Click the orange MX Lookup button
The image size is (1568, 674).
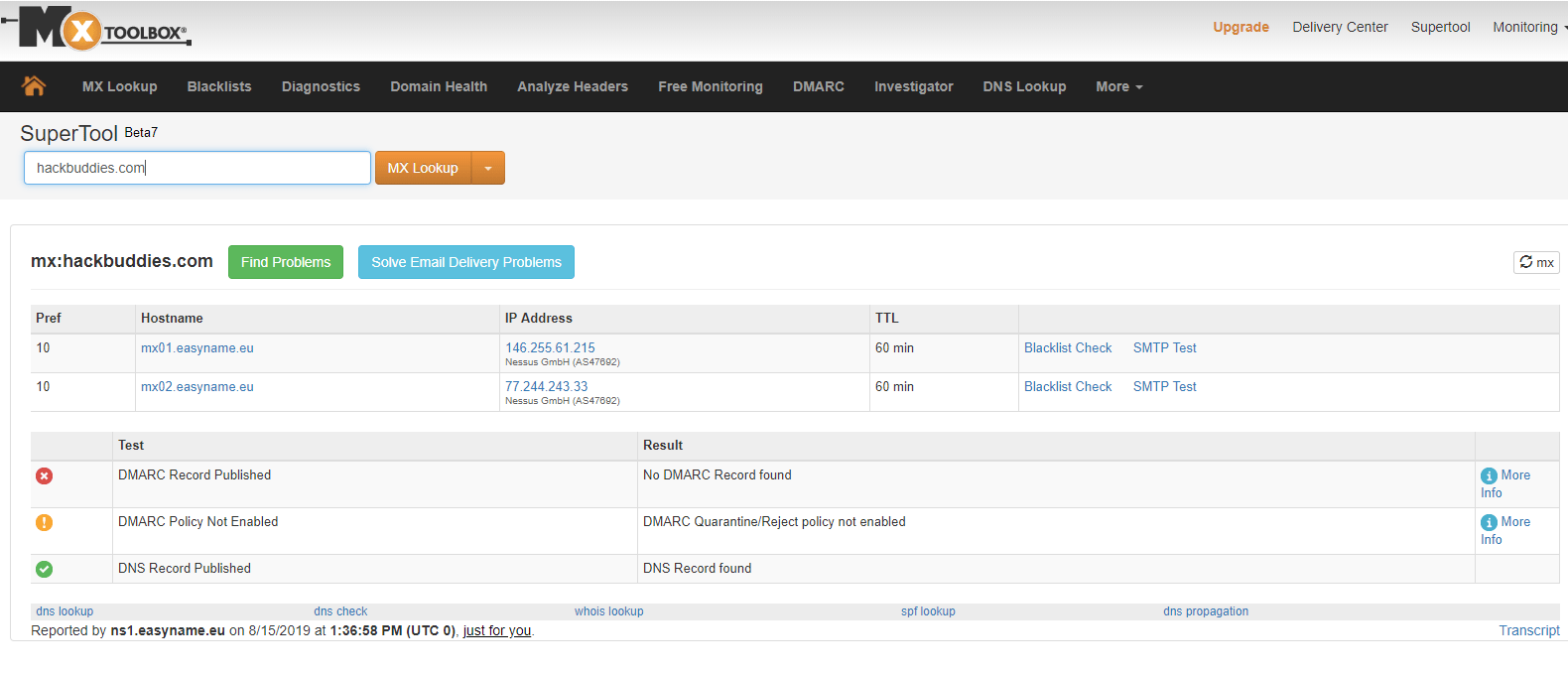[423, 168]
